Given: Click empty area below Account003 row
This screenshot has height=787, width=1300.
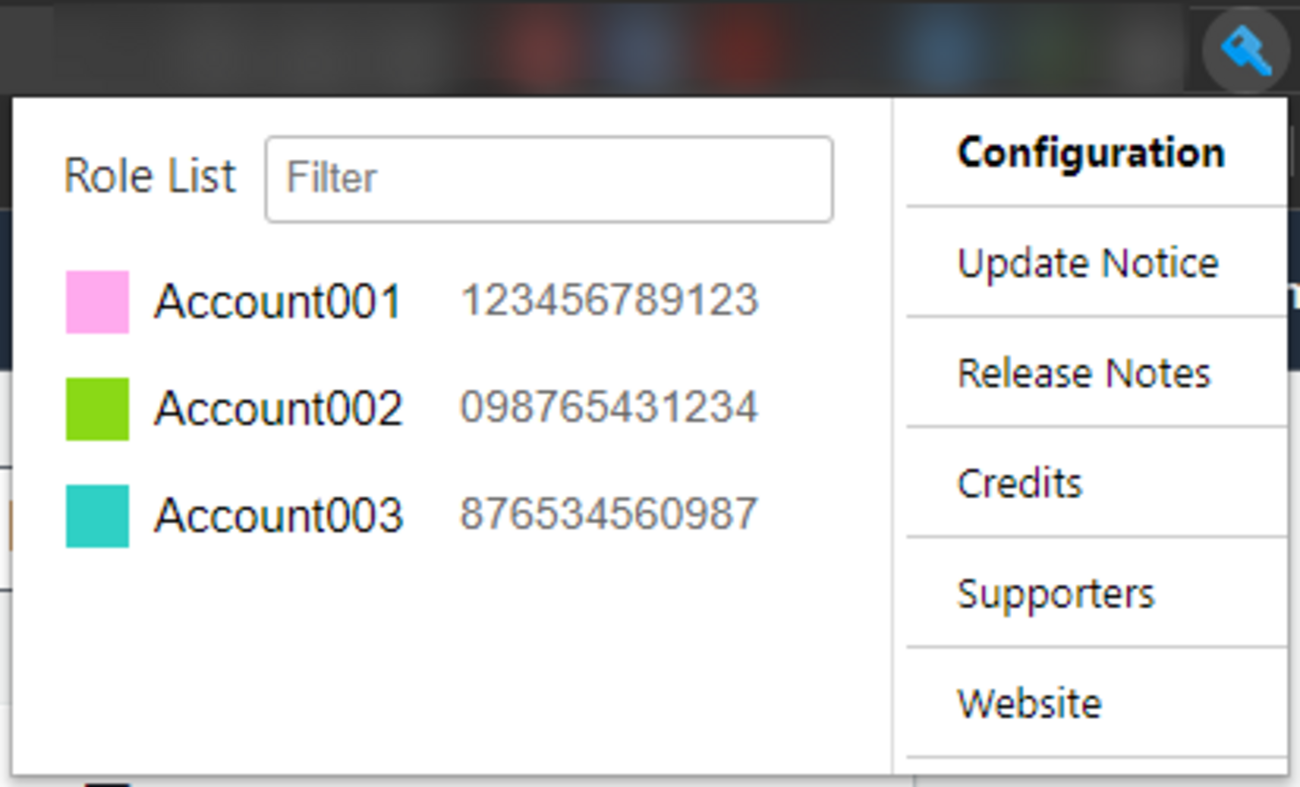Looking at the screenshot, I should click(x=450, y=660).
